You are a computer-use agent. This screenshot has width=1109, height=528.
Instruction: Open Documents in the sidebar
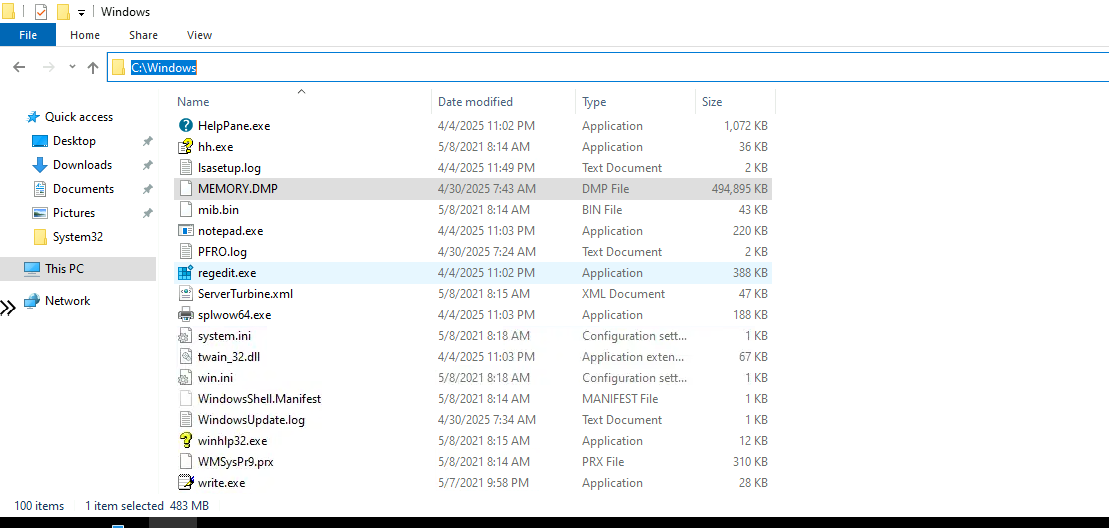pos(83,189)
